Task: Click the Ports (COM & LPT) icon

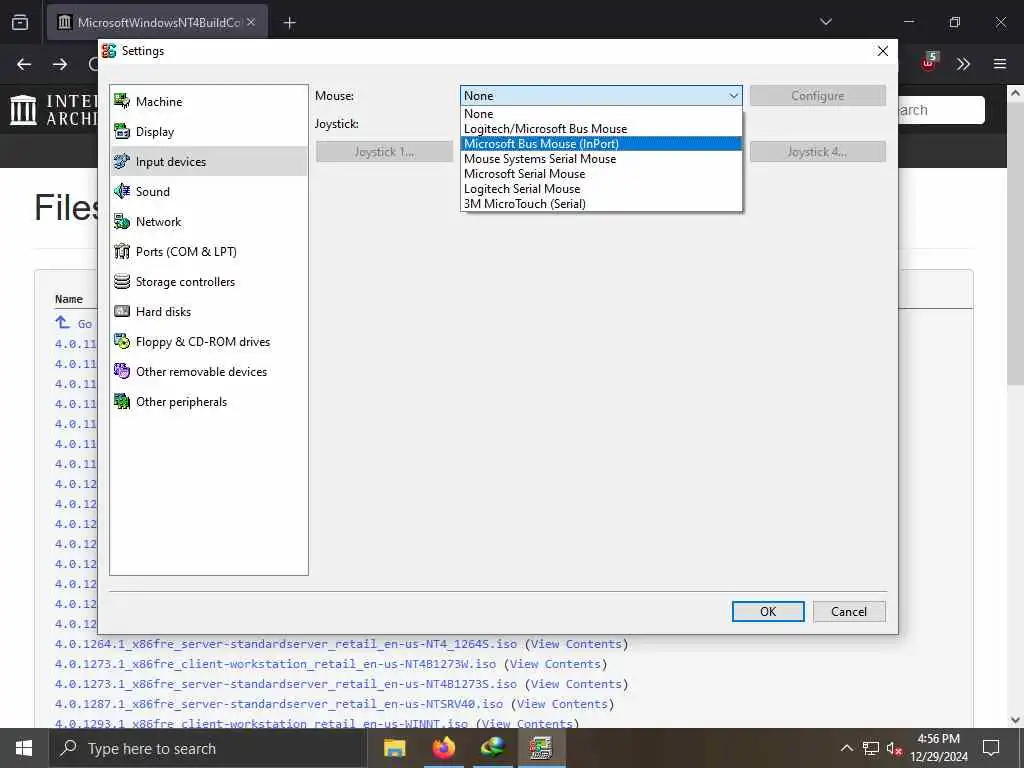Action: [122, 251]
